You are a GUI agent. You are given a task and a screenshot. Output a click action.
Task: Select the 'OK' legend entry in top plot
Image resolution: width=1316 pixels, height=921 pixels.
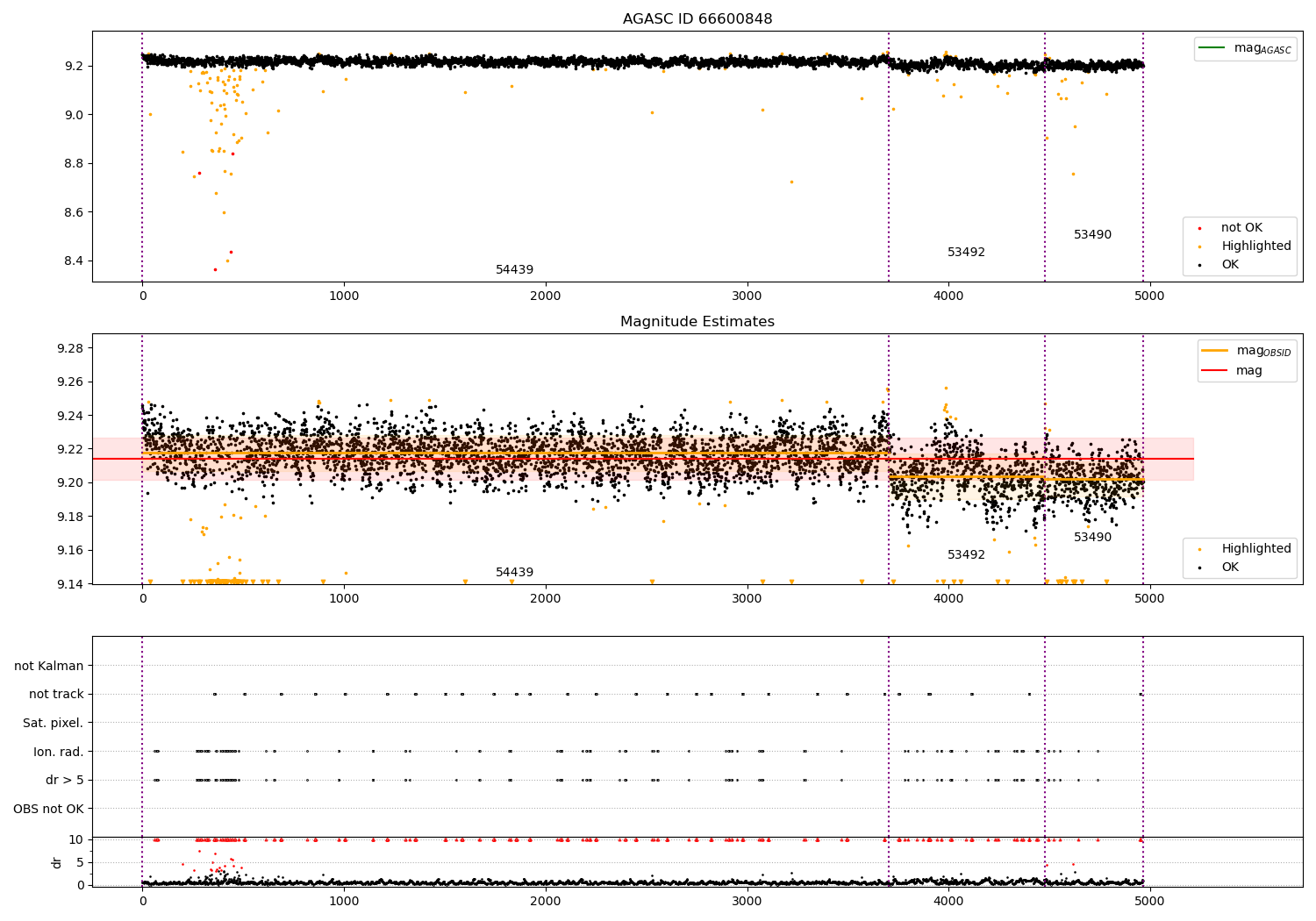pos(1230,264)
